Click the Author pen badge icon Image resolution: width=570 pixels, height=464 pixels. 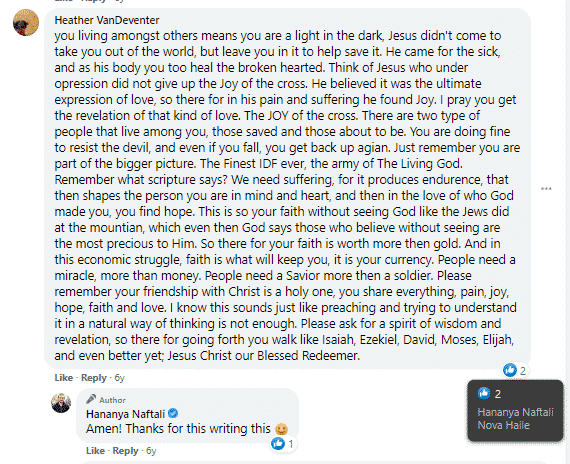click(91, 399)
